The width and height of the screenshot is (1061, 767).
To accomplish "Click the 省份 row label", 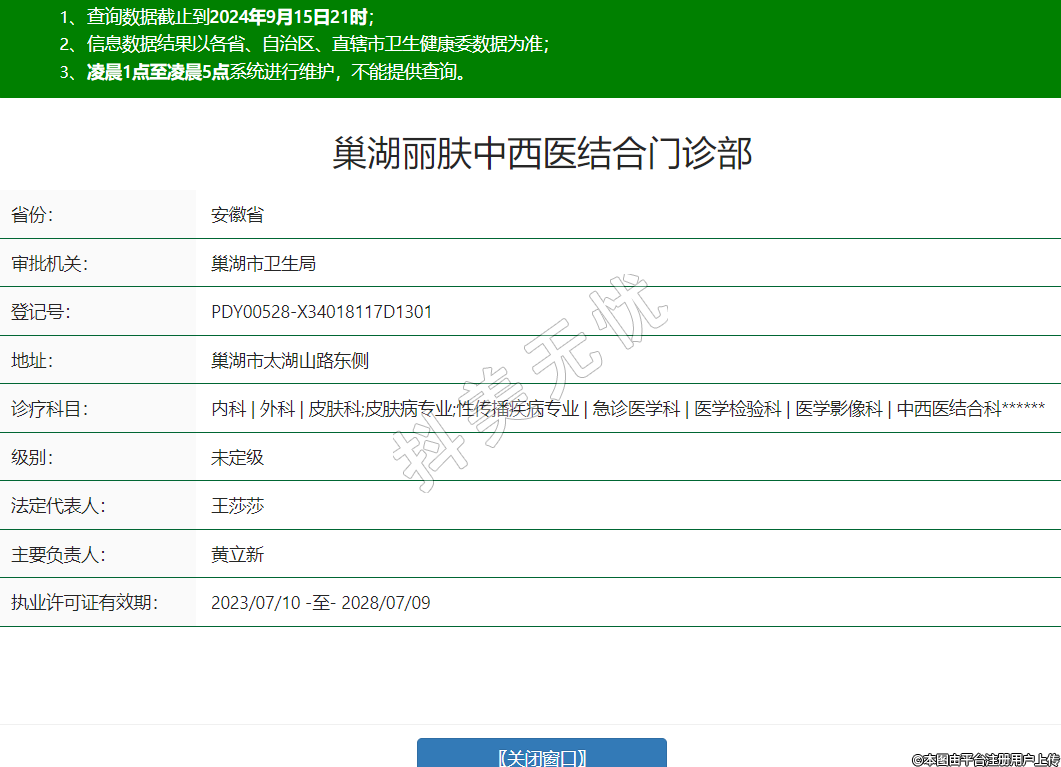I will click(32, 215).
